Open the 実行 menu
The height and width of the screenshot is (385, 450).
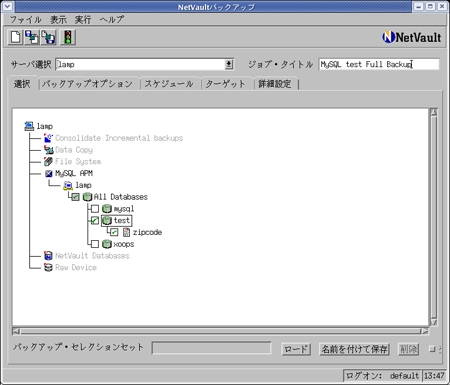tap(83, 20)
